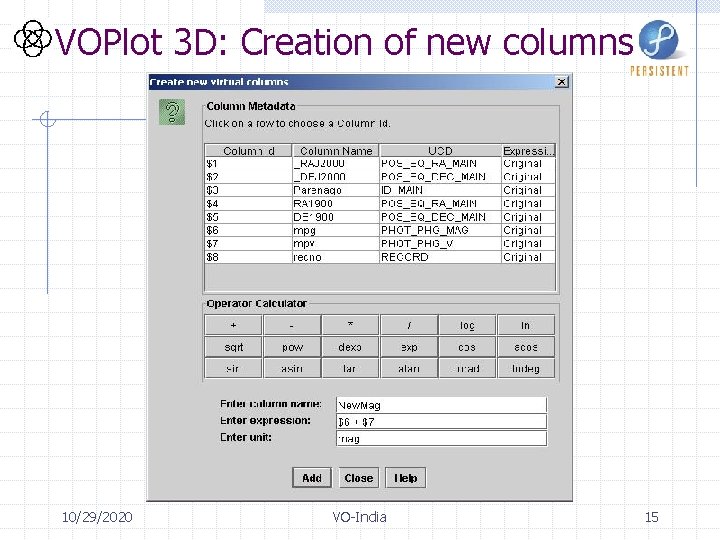Focus the Enter unit field

click(x=441, y=438)
